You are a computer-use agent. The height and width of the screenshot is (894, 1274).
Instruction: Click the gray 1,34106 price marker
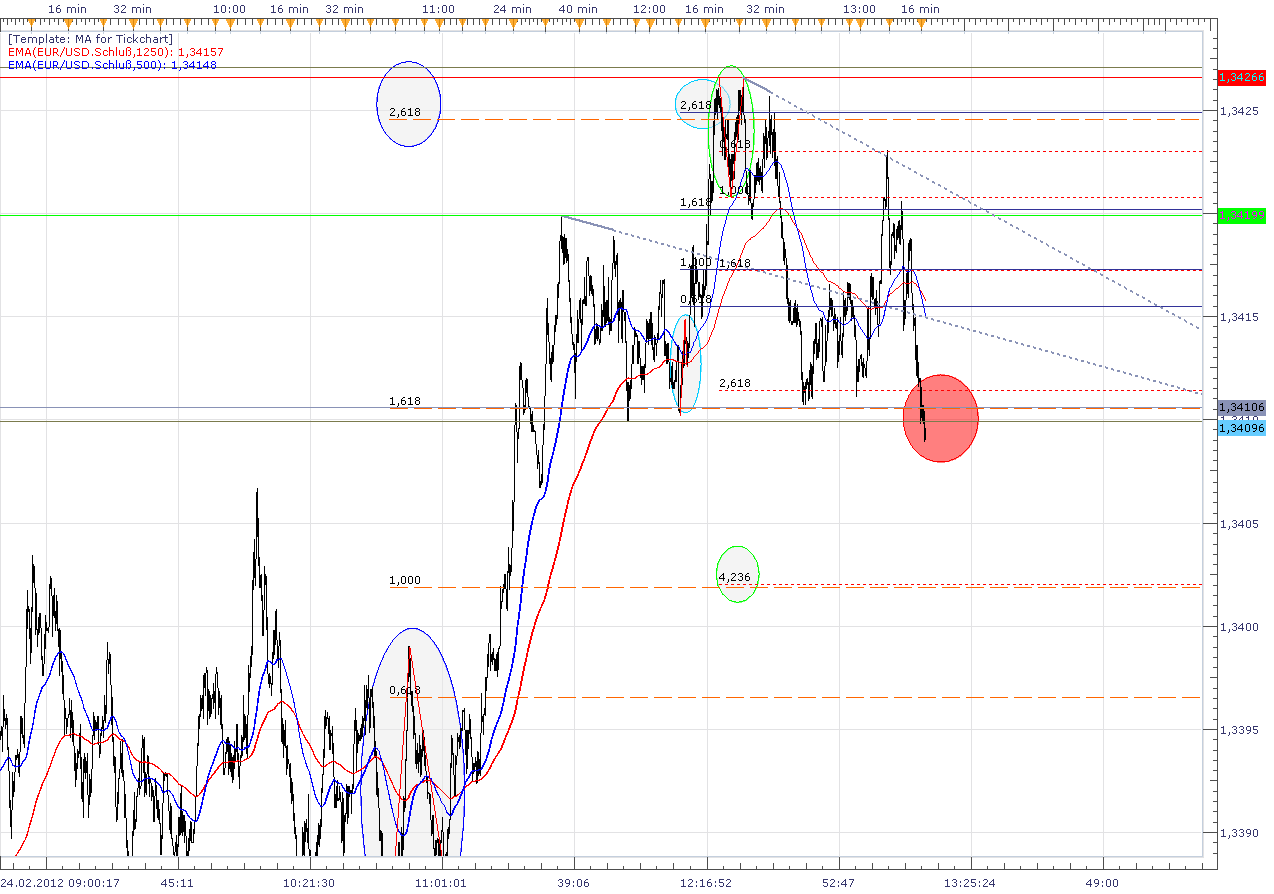point(1240,407)
